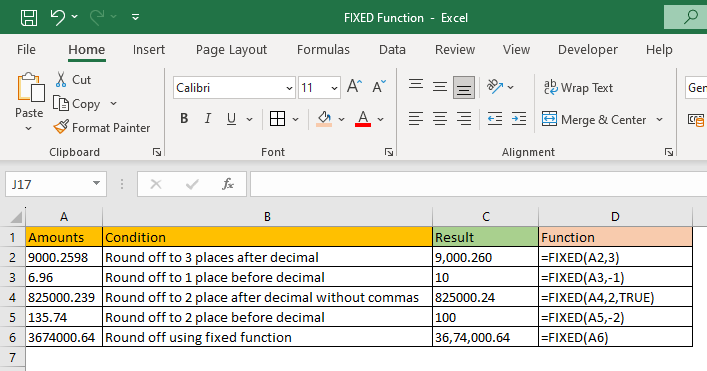Switch to the View tab

coord(516,50)
